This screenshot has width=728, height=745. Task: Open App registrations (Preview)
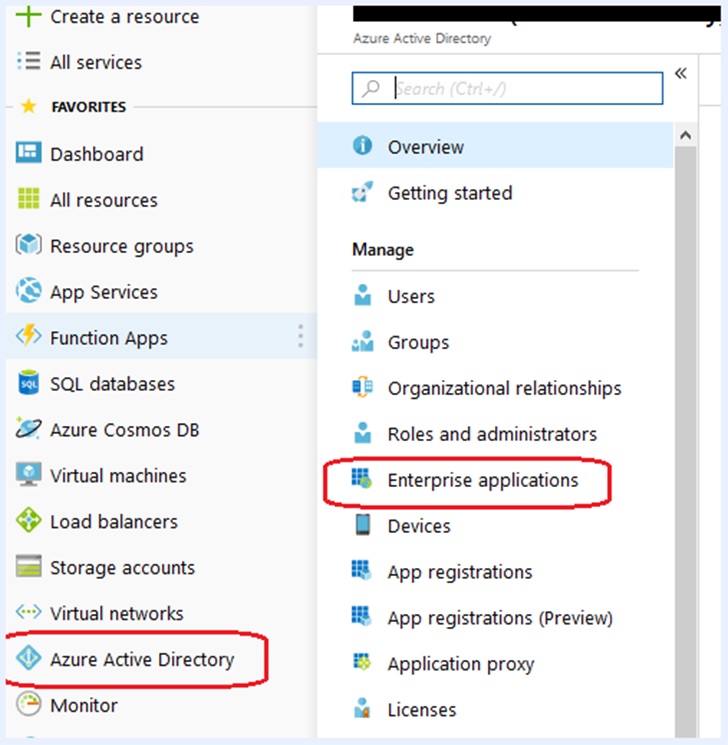499,618
